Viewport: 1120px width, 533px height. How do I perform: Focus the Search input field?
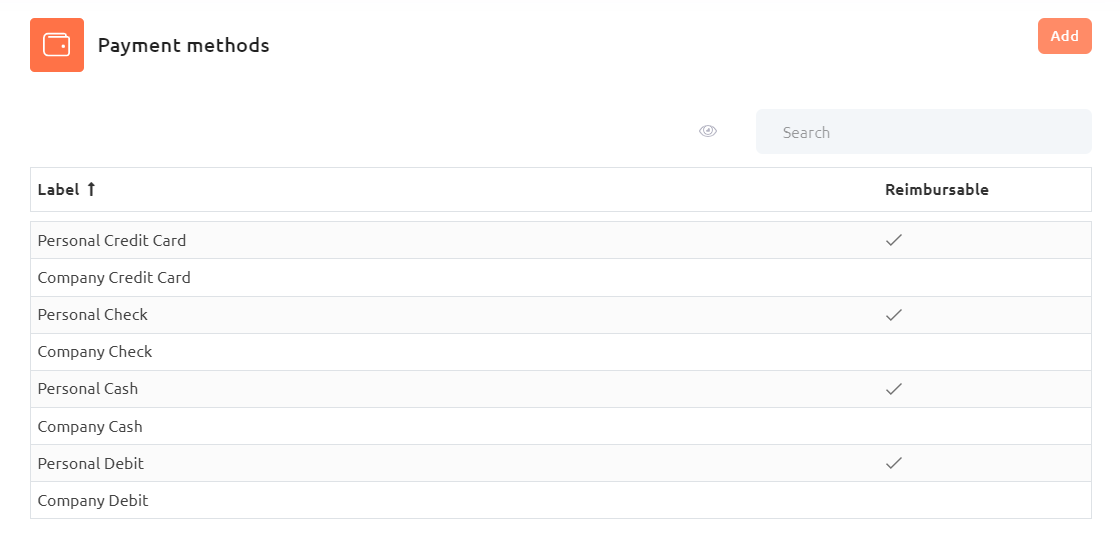click(924, 131)
